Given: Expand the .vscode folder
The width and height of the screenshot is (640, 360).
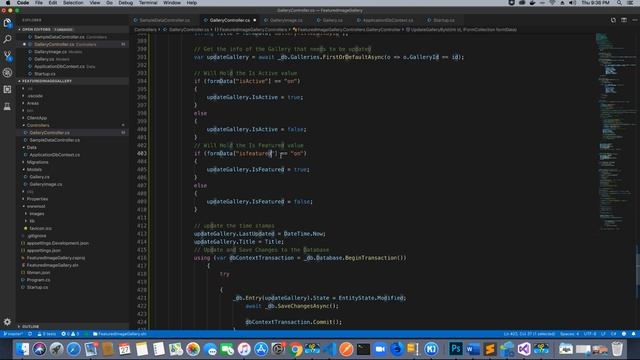Looking at the screenshot, I should coord(35,96).
